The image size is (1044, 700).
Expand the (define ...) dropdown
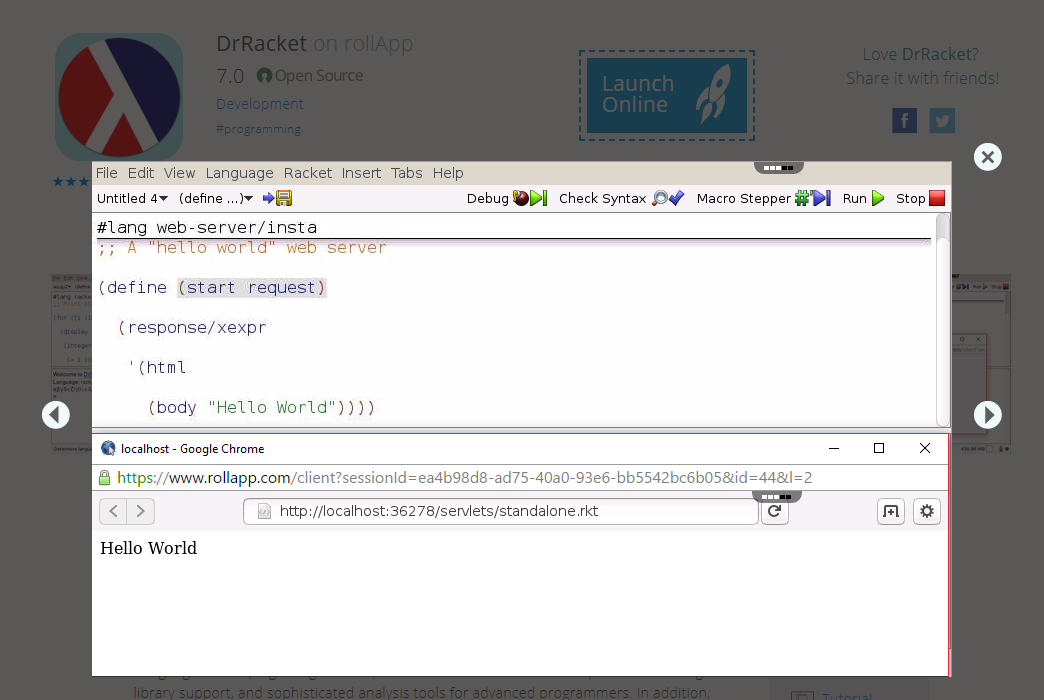tap(216, 198)
